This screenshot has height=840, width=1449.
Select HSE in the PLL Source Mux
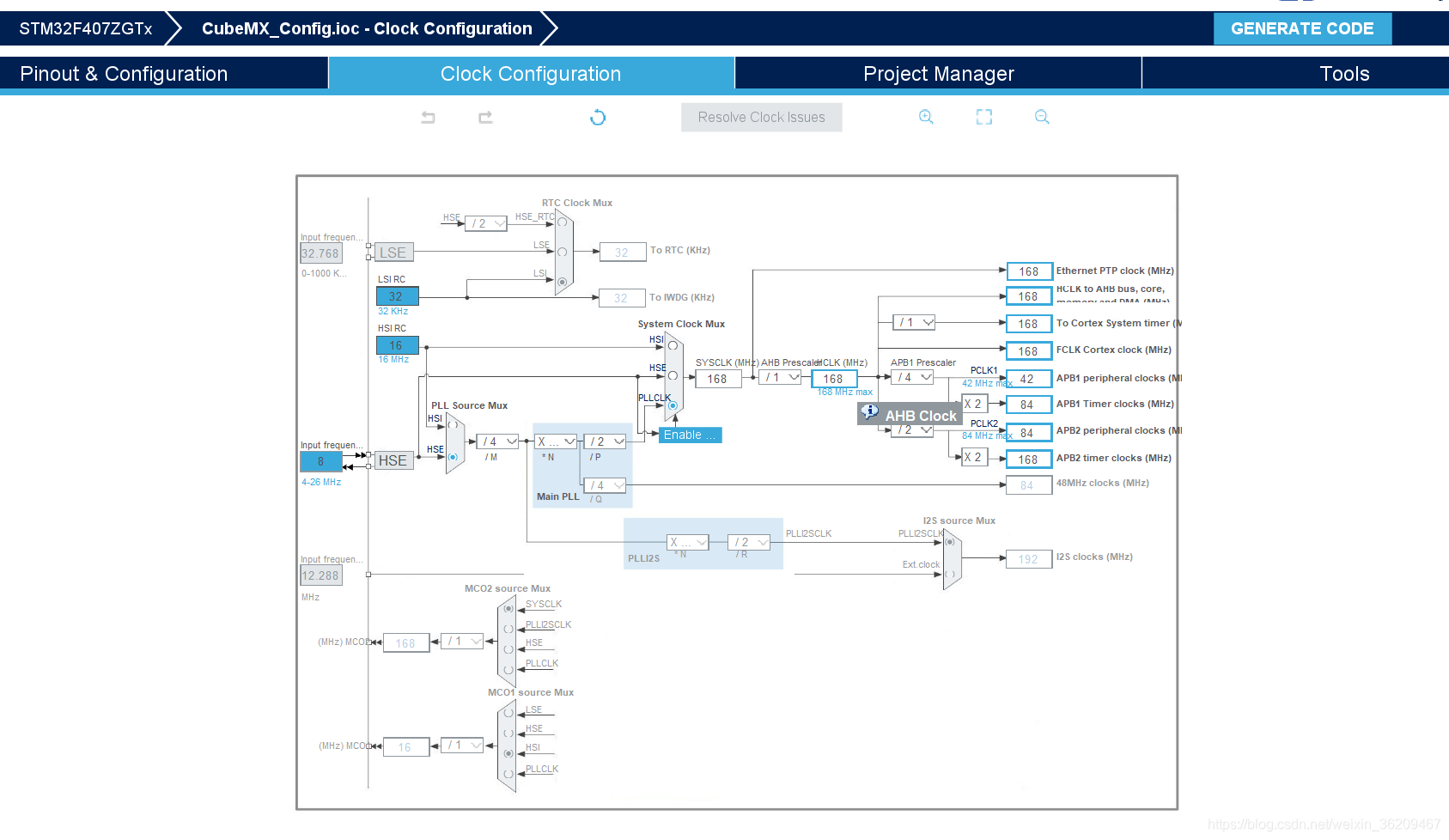coord(453,457)
